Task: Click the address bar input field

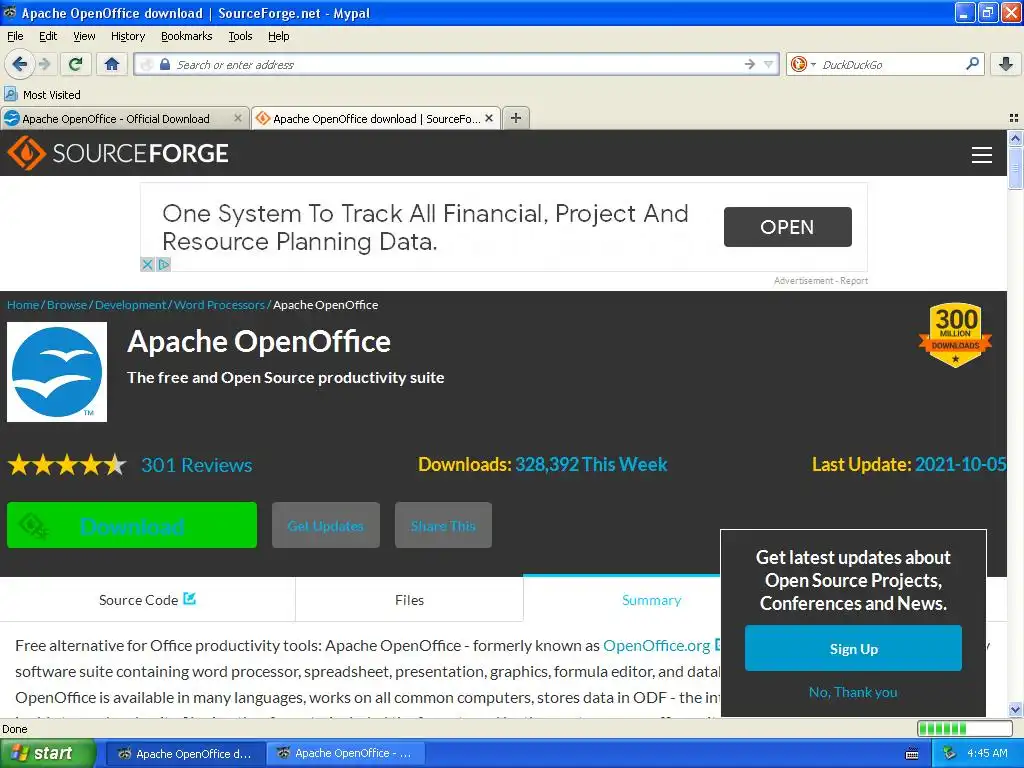Action: [457, 64]
